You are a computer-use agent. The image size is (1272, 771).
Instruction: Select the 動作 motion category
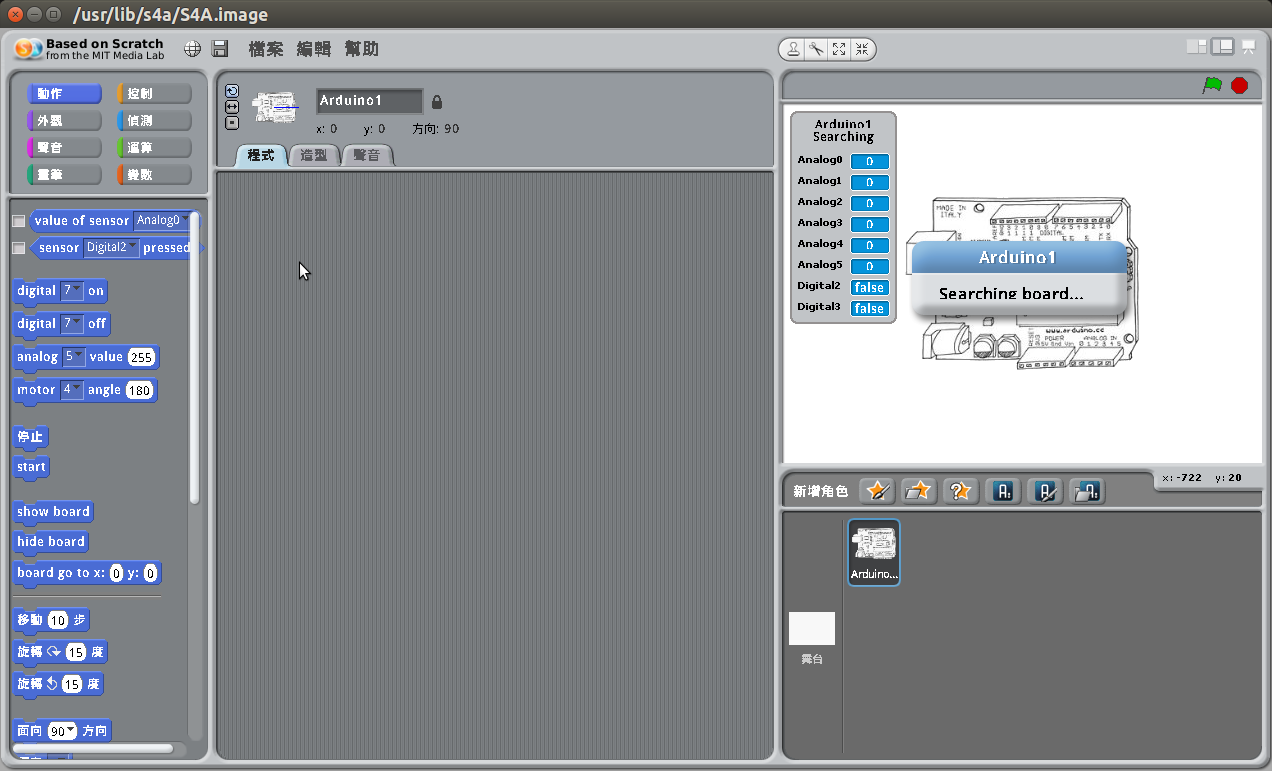coord(64,94)
